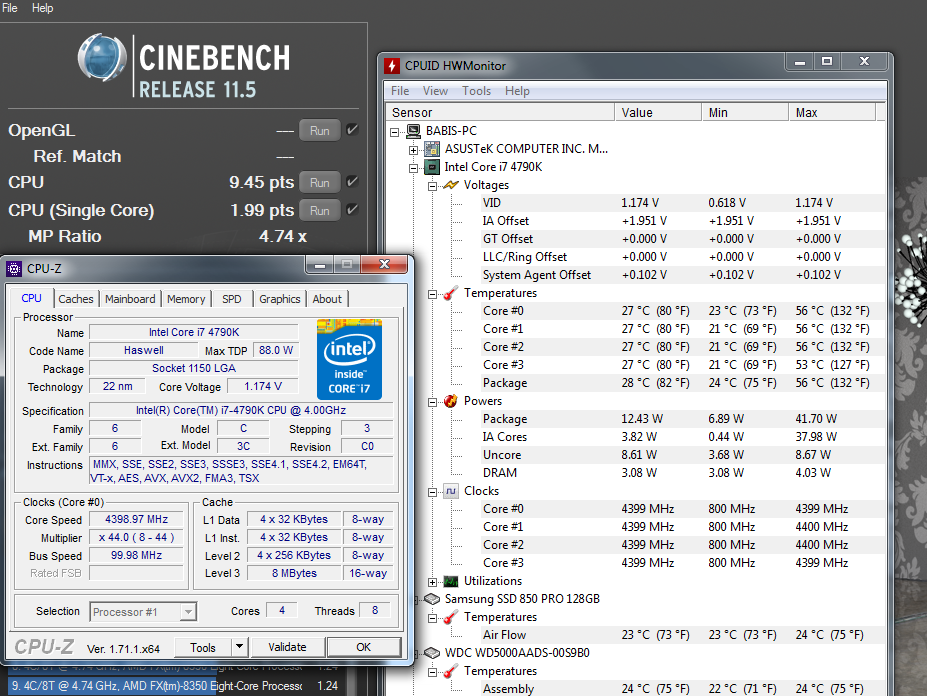This screenshot has width=927, height=696.
Task: Click the ASUSTeK motherboard icon
Action: [432, 149]
